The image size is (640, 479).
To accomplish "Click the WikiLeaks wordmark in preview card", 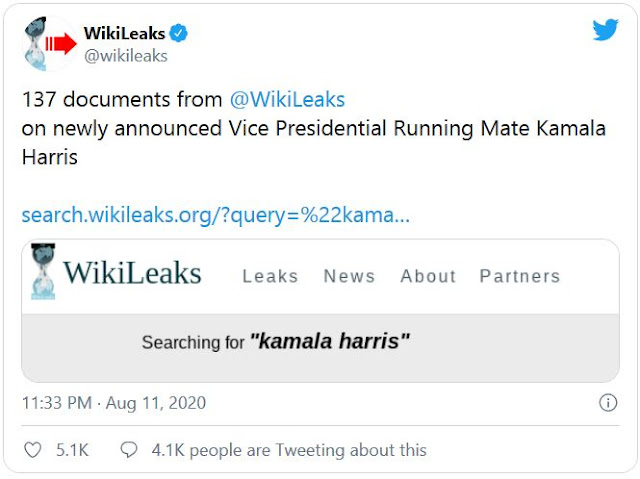I will (132, 274).
